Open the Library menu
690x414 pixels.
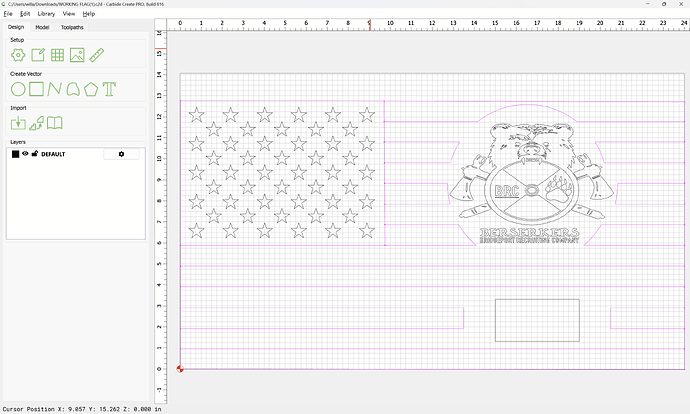tap(46, 14)
